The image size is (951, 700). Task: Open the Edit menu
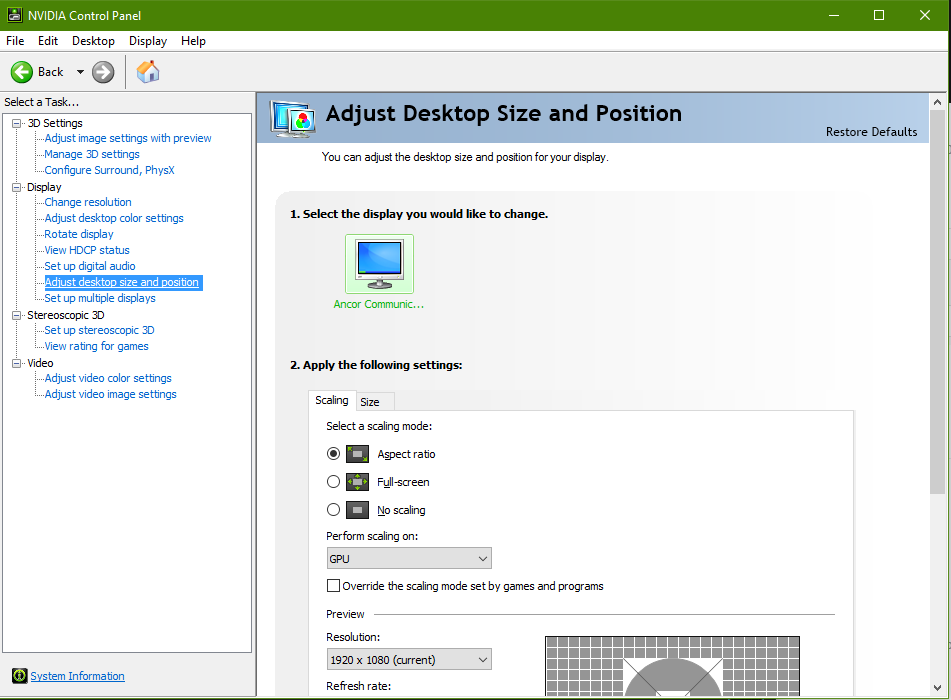coord(48,41)
